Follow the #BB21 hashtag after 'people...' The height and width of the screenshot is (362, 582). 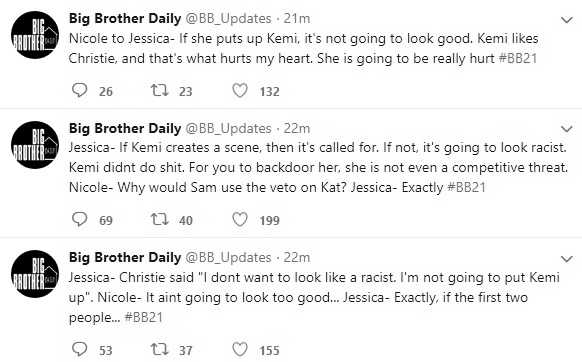[144, 317]
